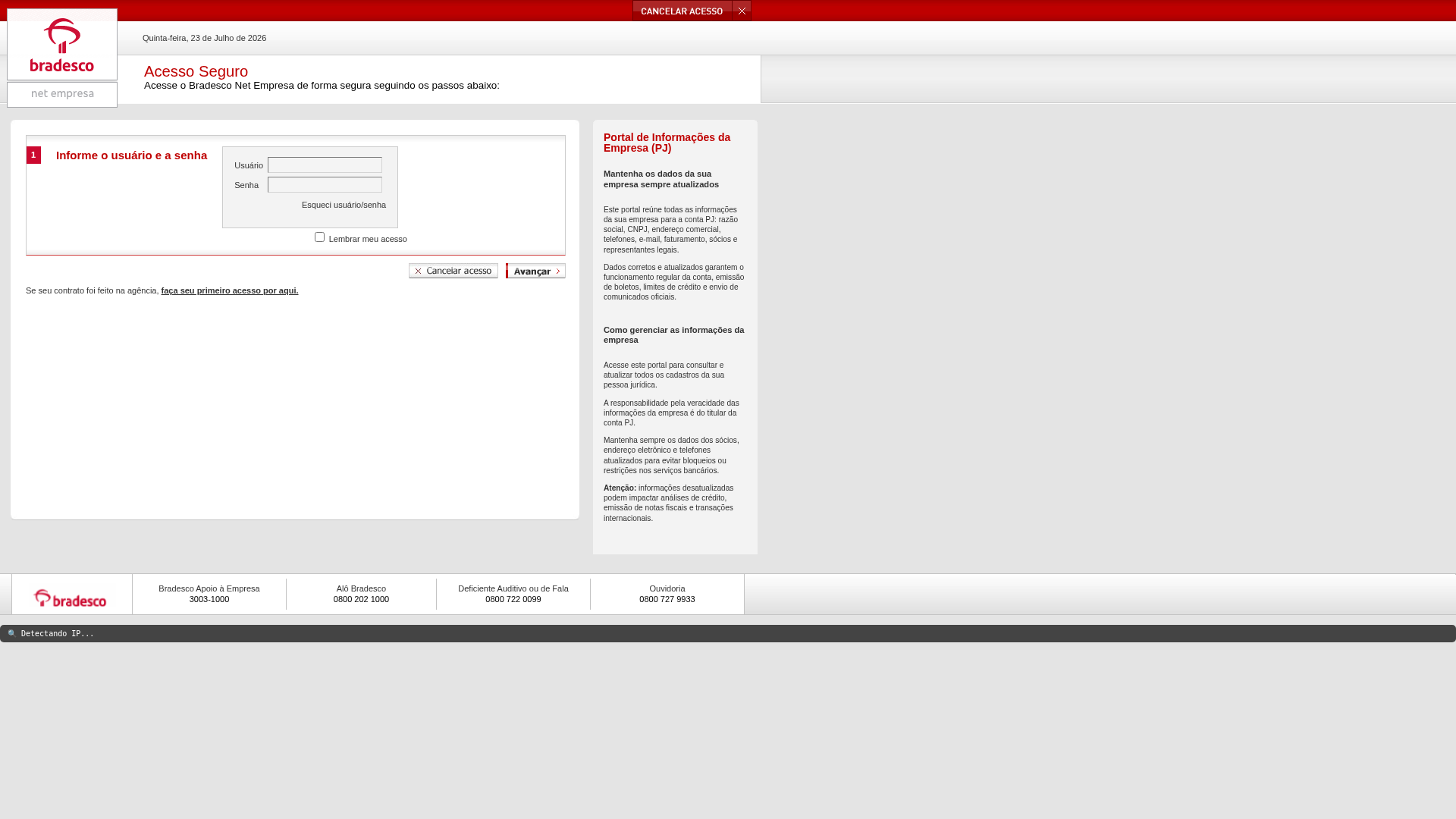Click the Bradesco Apoio à Empresa 3003-1000 number
Screen dimensions: 1456x819
(x=209, y=599)
